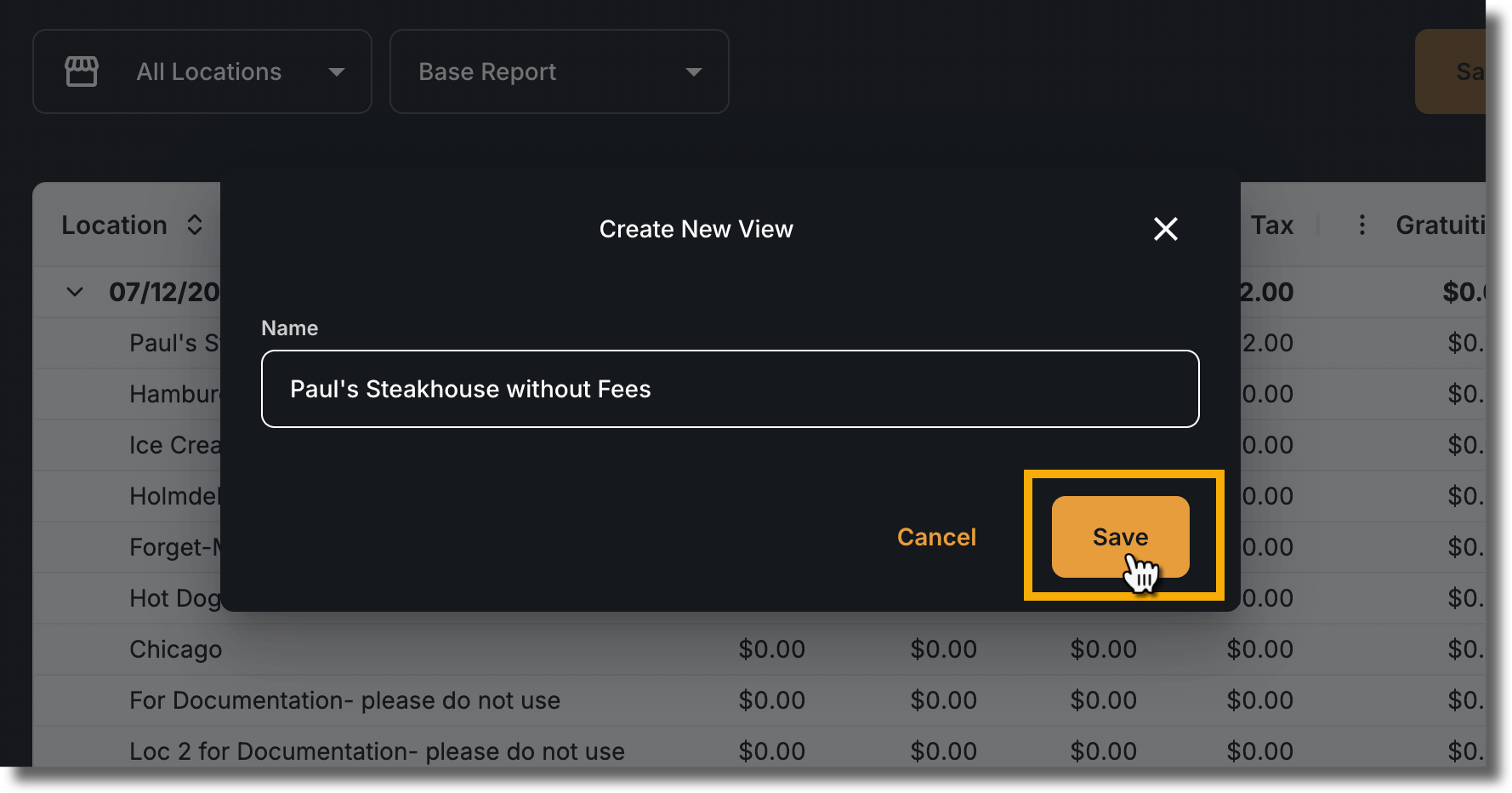Save the new view
1512x793 pixels.
[1120, 537]
